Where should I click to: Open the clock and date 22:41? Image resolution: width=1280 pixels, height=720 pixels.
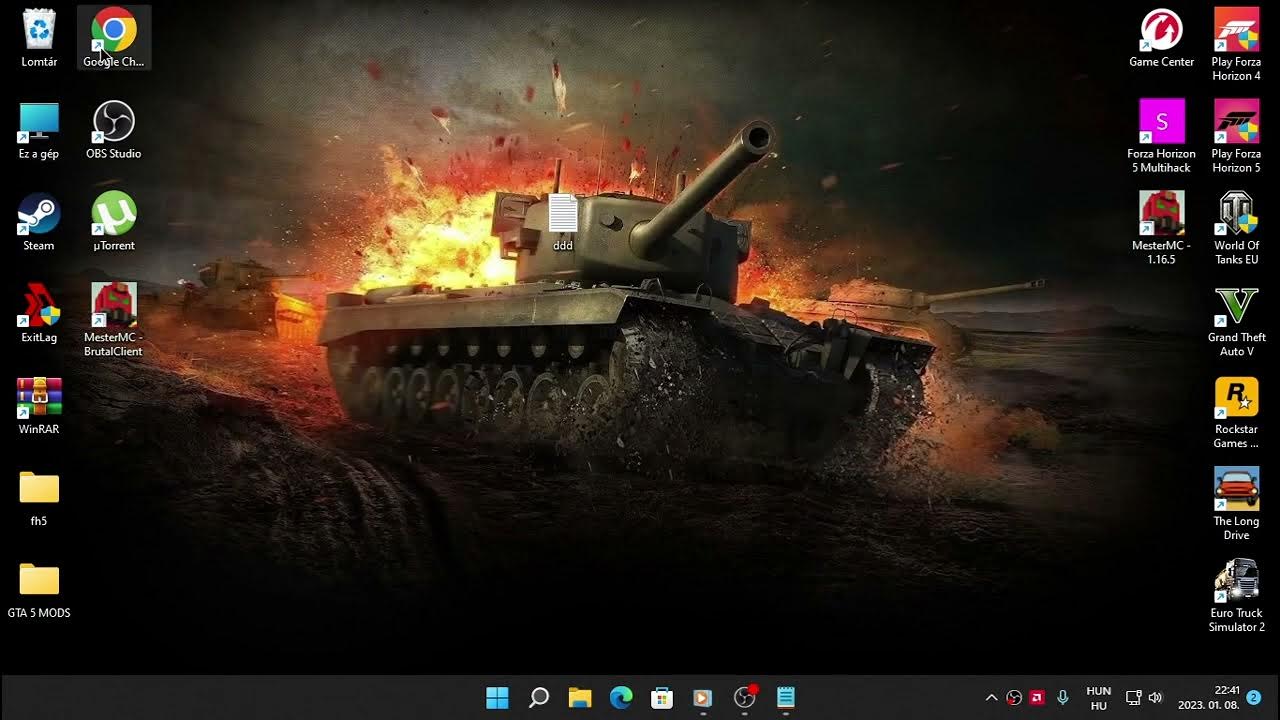pos(1209,698)
